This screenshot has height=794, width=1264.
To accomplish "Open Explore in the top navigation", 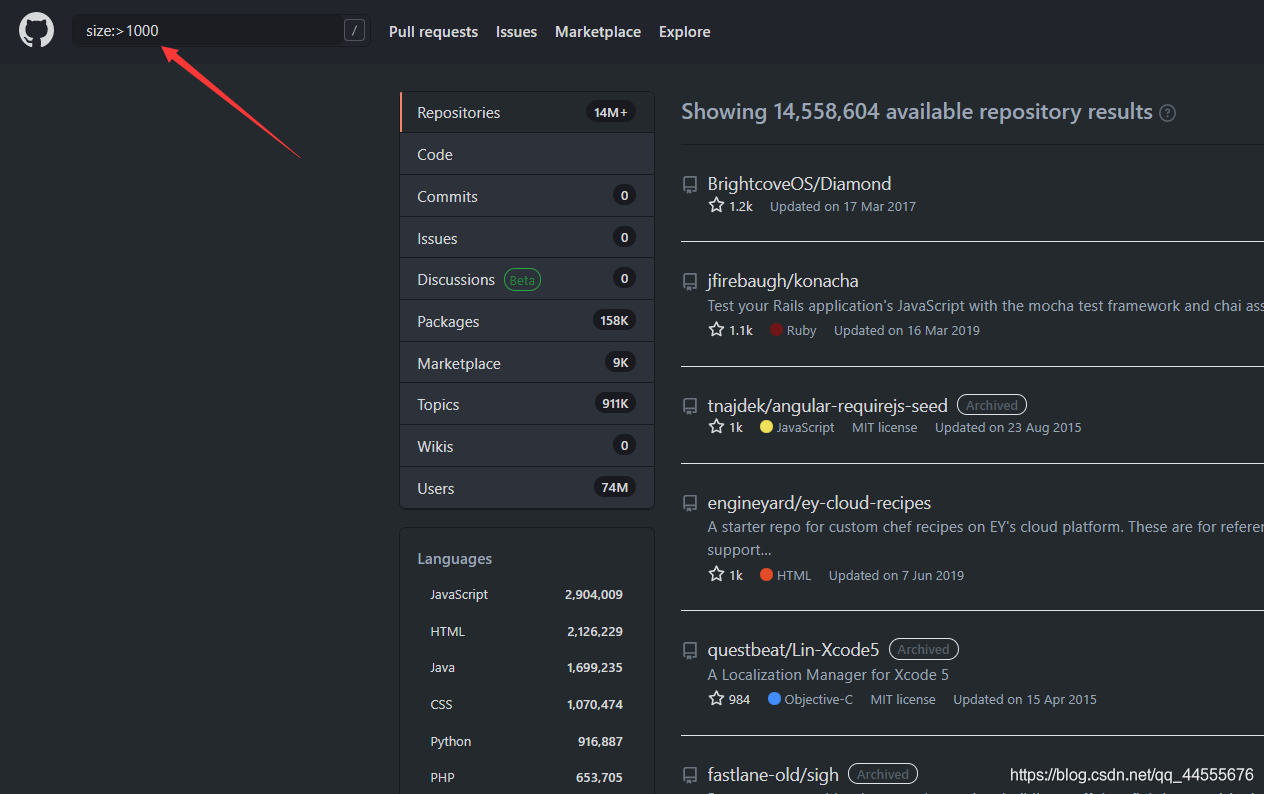I will (x=685, y=32).
